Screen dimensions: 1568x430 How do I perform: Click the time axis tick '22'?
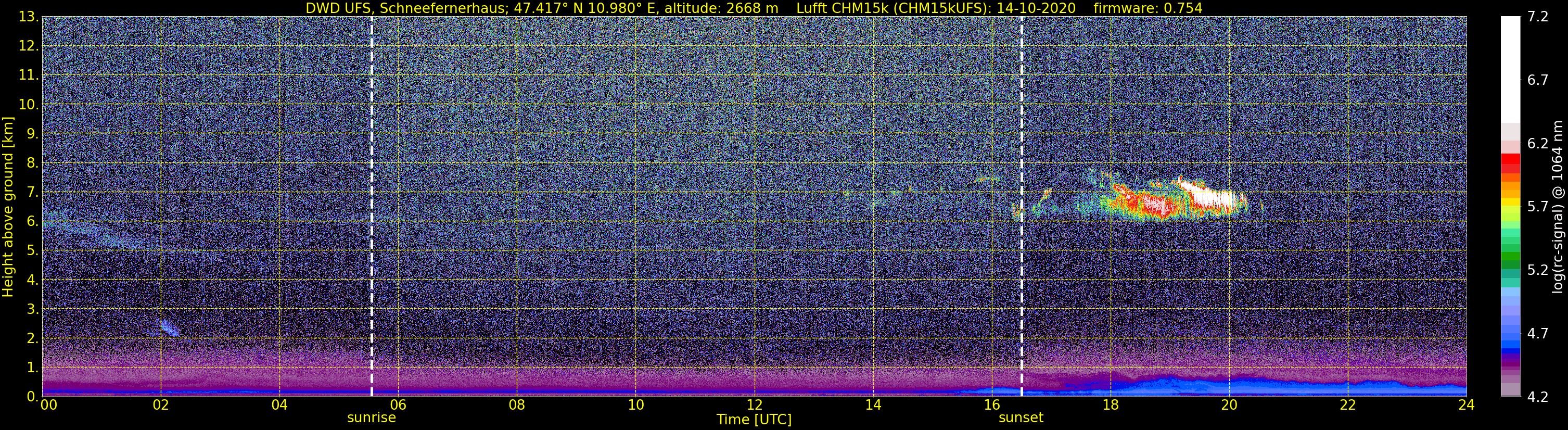click(1348, 406)
